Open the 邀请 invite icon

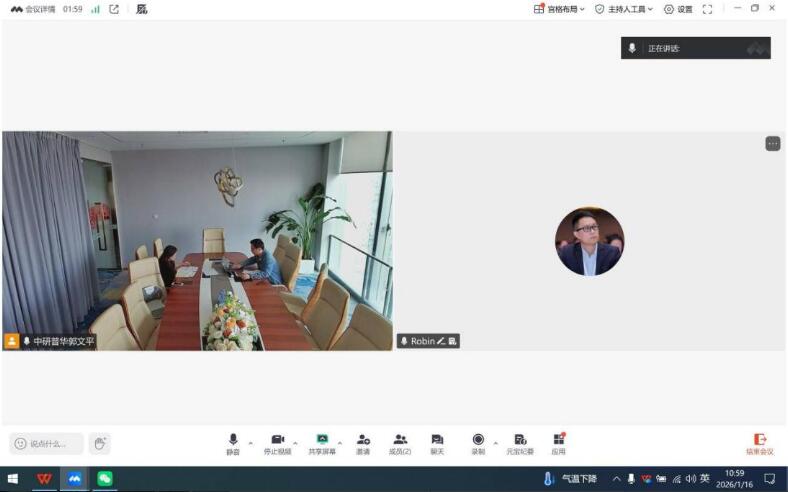coord(363,443)
